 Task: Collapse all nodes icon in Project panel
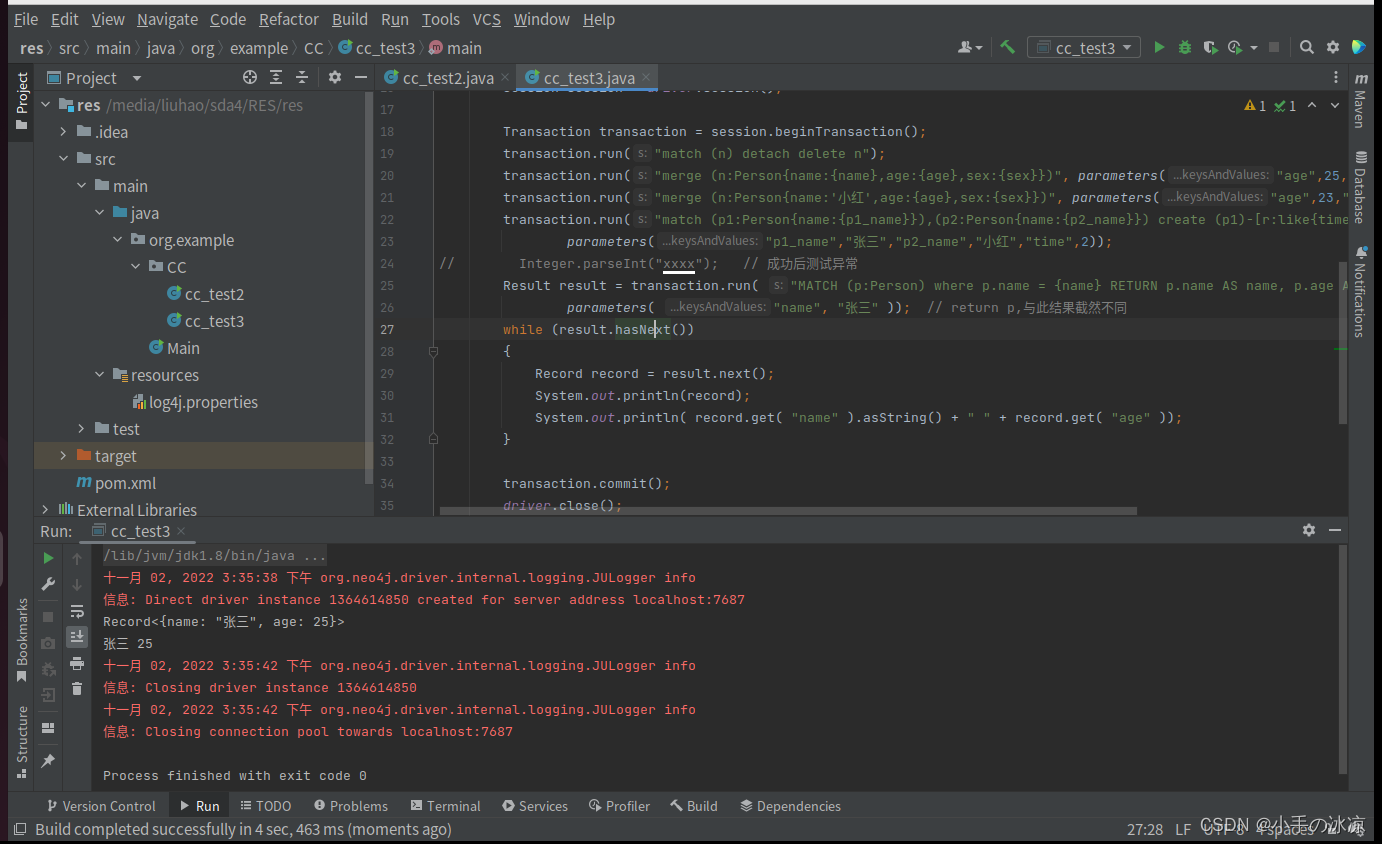click(x=302, y=77)
